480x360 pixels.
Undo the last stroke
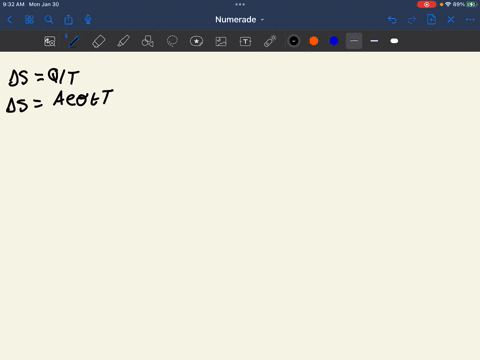coord(392,20)
